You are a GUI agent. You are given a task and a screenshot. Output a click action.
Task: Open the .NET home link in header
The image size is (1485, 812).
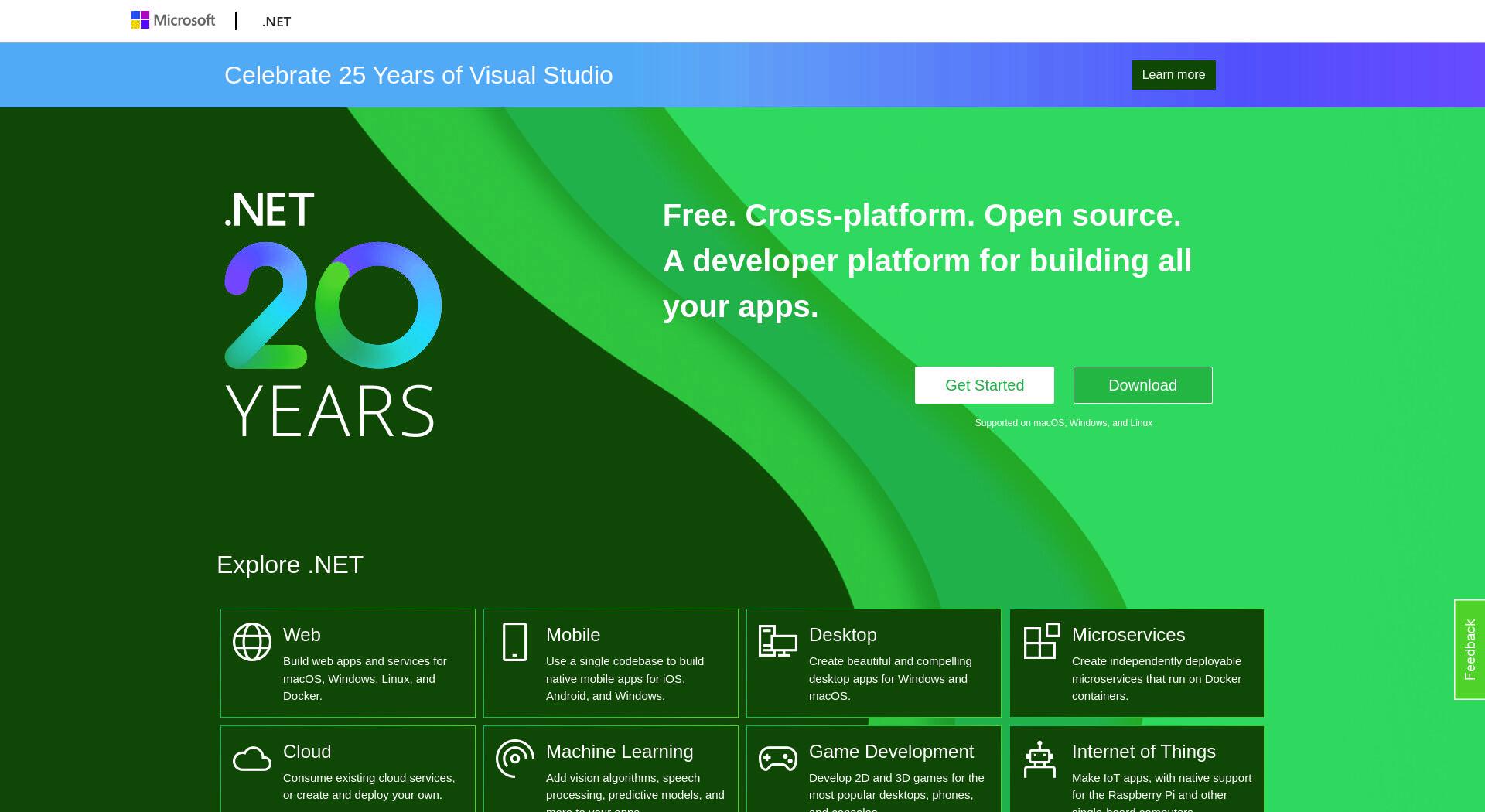pyautogui.click(x=276, y=22)
